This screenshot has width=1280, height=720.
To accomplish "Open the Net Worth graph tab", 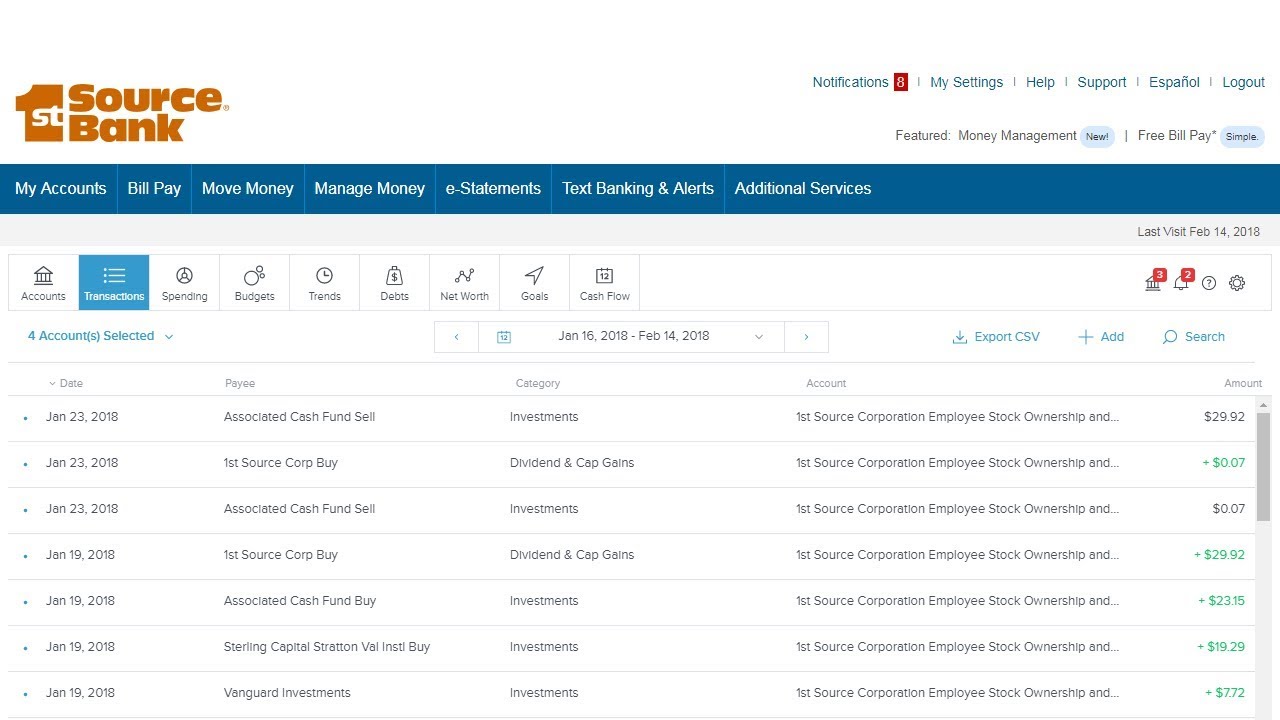I will click(464, 283).
